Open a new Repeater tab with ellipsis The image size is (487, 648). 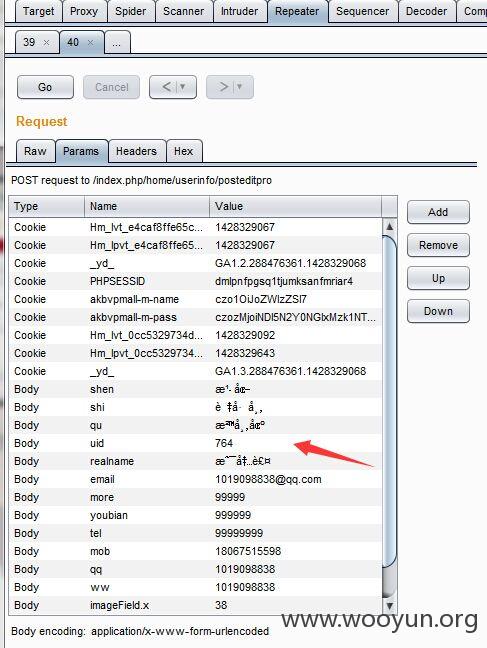coord(117,43)
